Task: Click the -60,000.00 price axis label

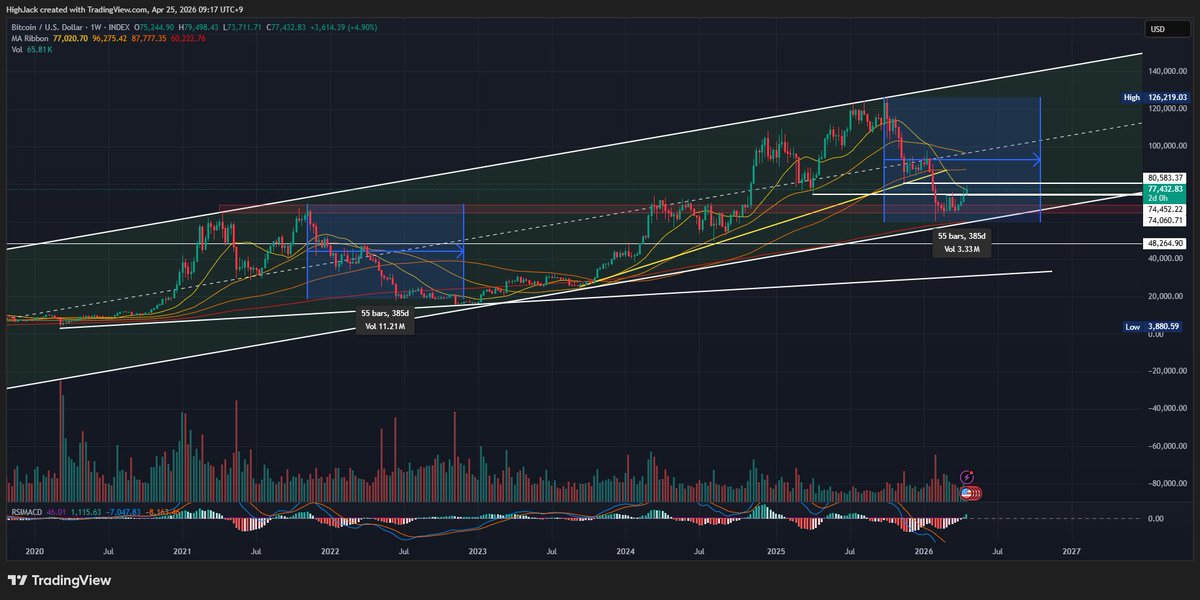Action: (x=1166, y=446)
